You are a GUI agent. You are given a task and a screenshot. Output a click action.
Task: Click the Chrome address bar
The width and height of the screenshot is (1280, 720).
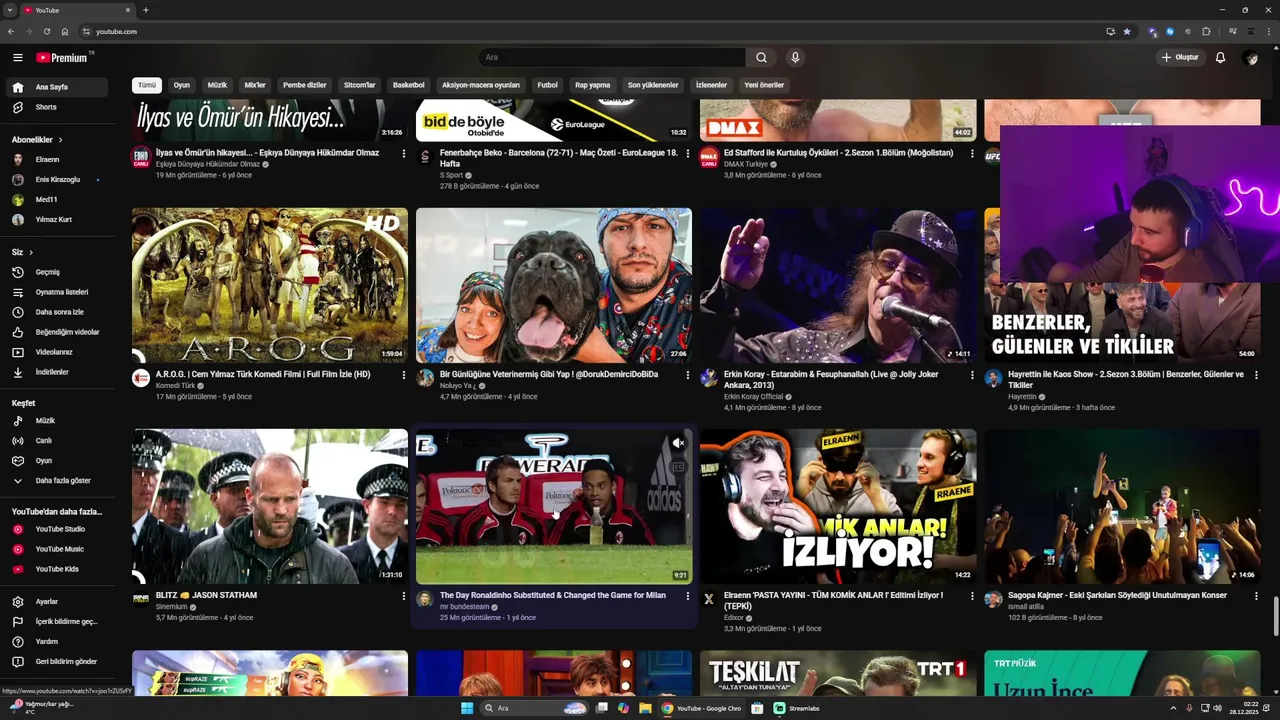point(590,31)
